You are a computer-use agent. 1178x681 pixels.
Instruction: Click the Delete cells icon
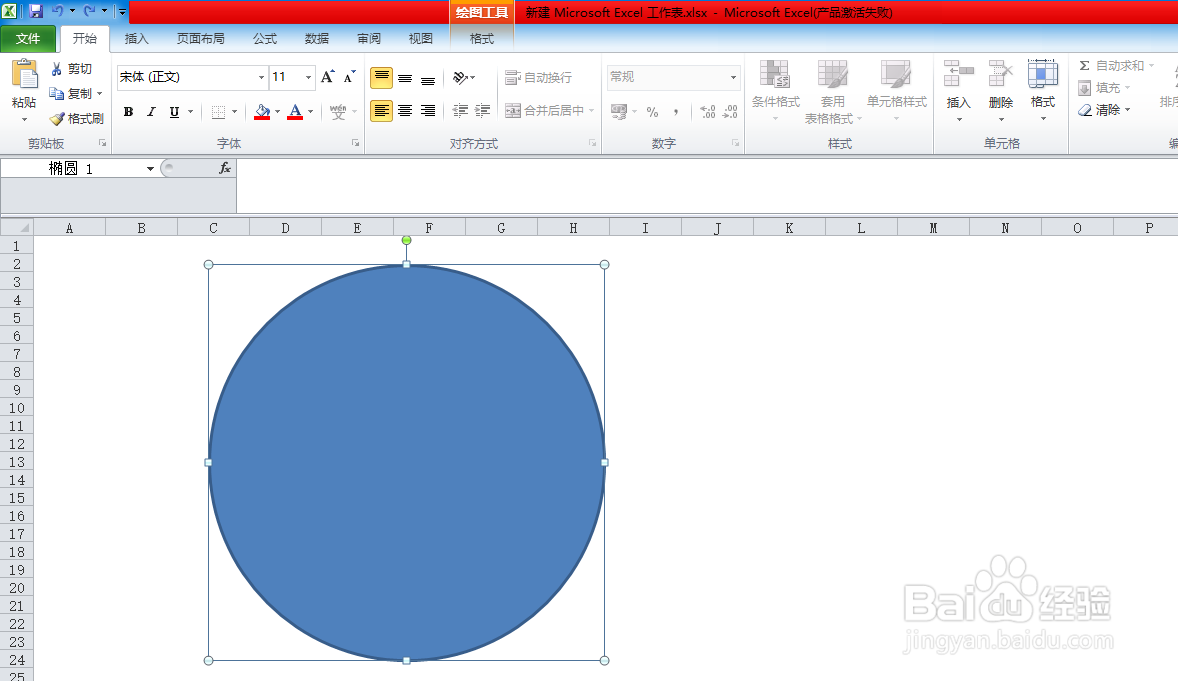[1001, 74]
